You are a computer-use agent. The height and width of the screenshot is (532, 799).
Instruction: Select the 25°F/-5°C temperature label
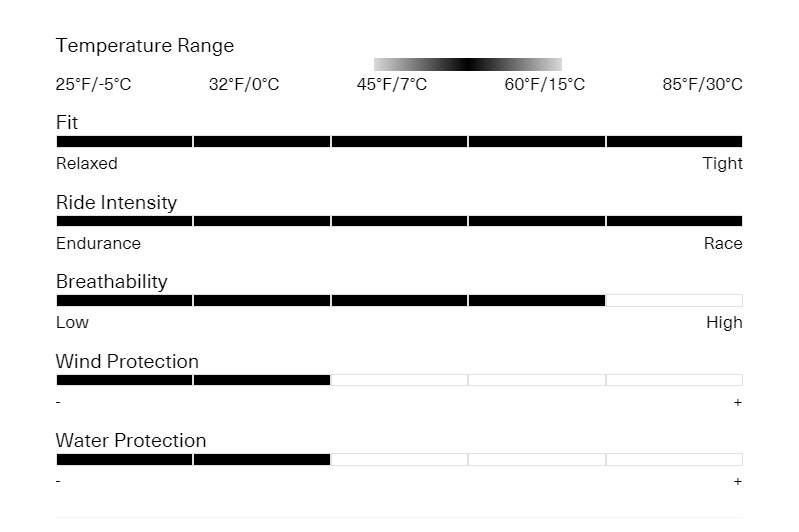[93, 84]
